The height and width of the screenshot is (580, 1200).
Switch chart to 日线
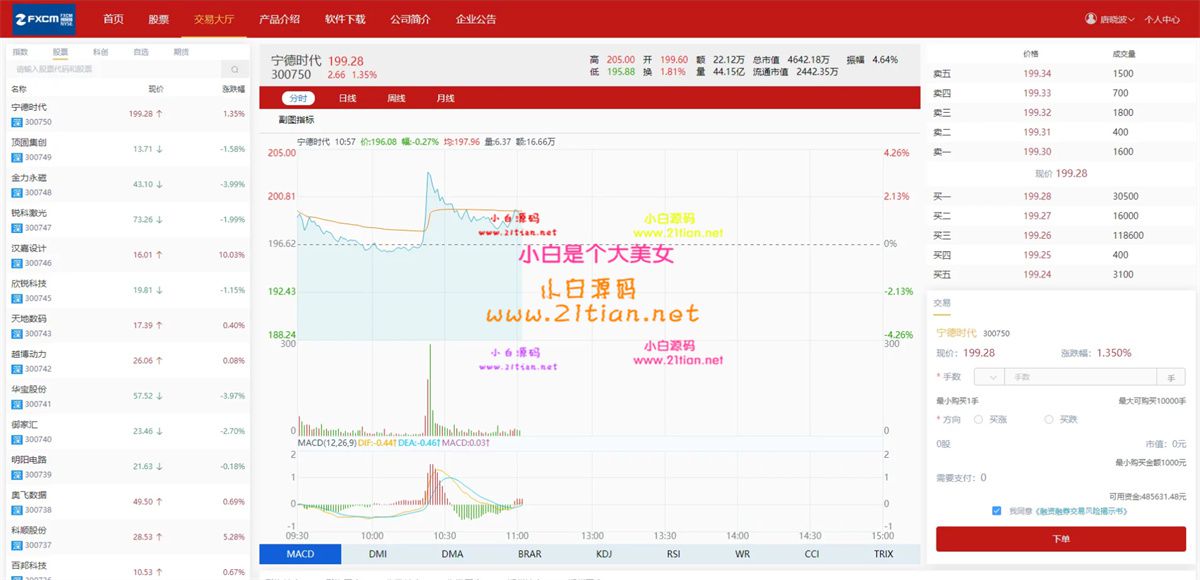tap(347, 98)
